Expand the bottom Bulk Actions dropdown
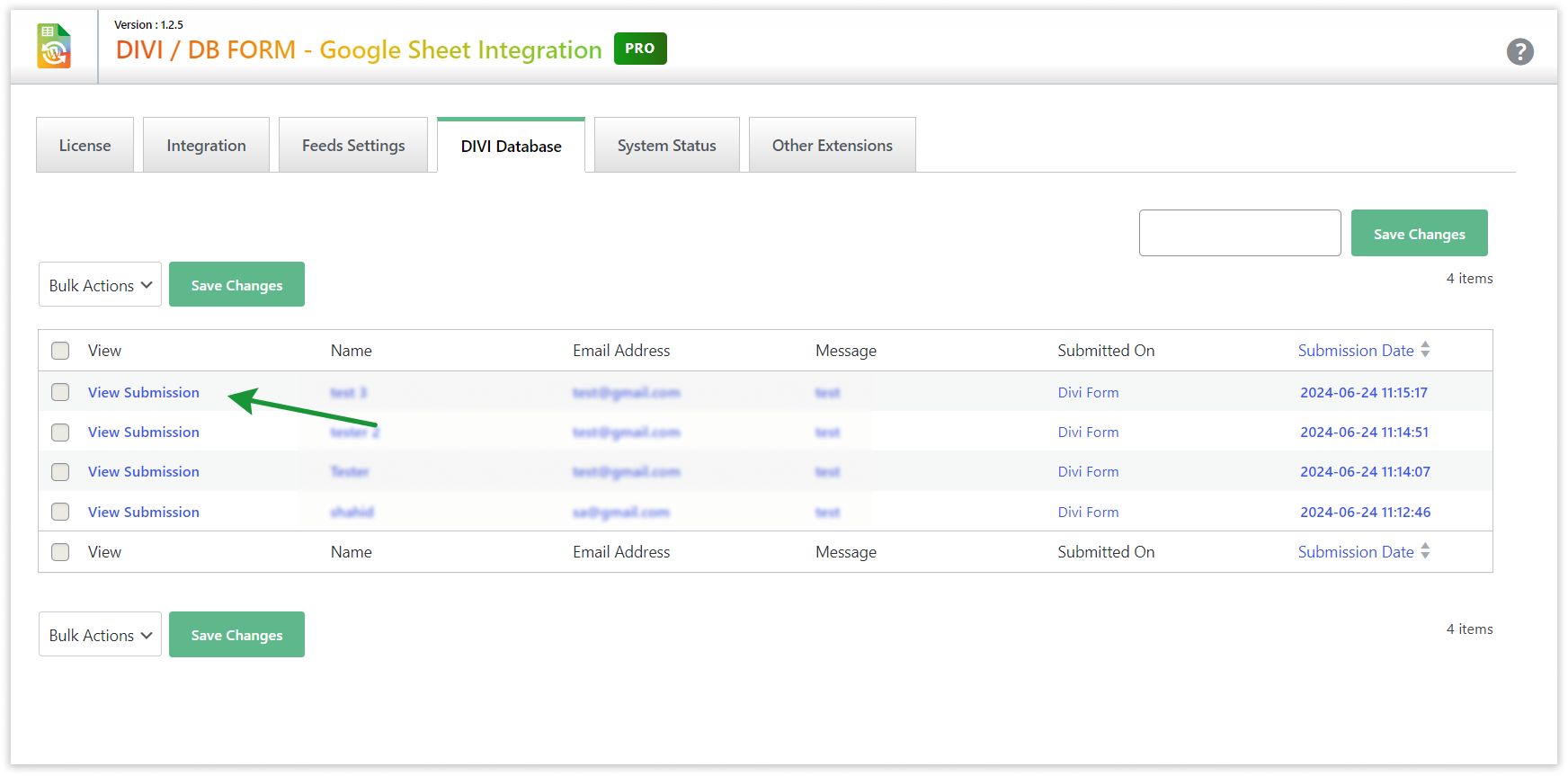This screenshot has height=776, width=1568. pyautogui.click(x=100, y=635)
